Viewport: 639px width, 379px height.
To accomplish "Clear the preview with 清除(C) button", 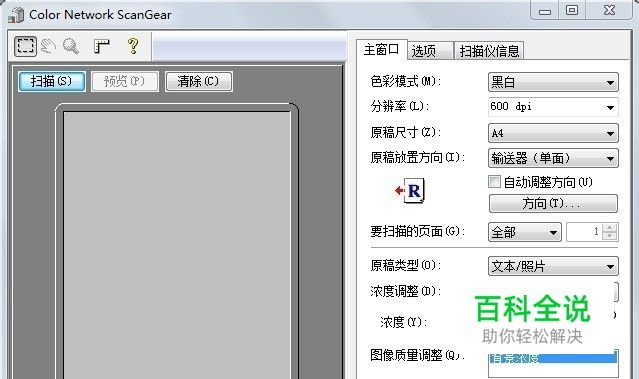I will click(x=199, y=81).
